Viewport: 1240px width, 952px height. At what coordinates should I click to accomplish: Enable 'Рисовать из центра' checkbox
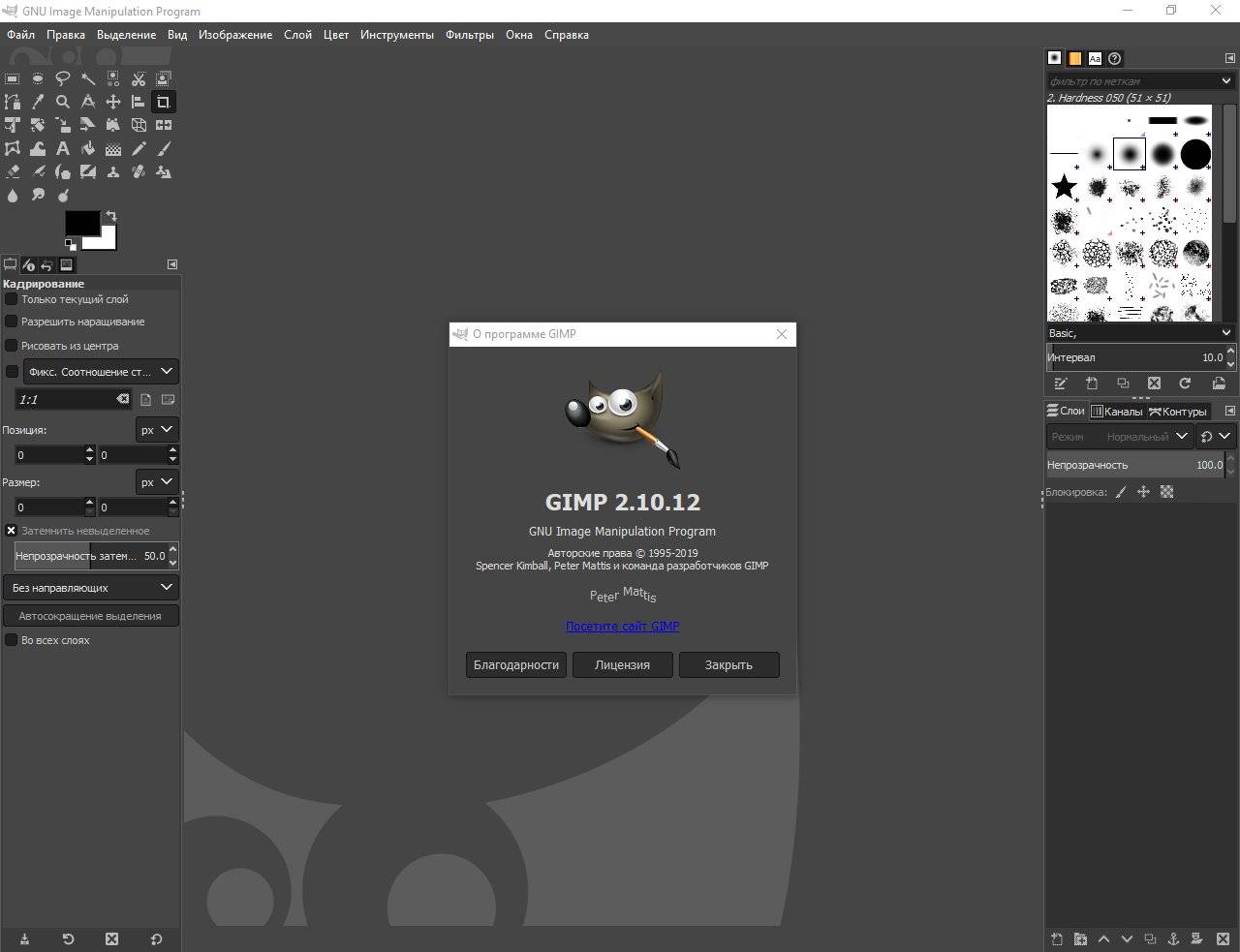(12, 346)
